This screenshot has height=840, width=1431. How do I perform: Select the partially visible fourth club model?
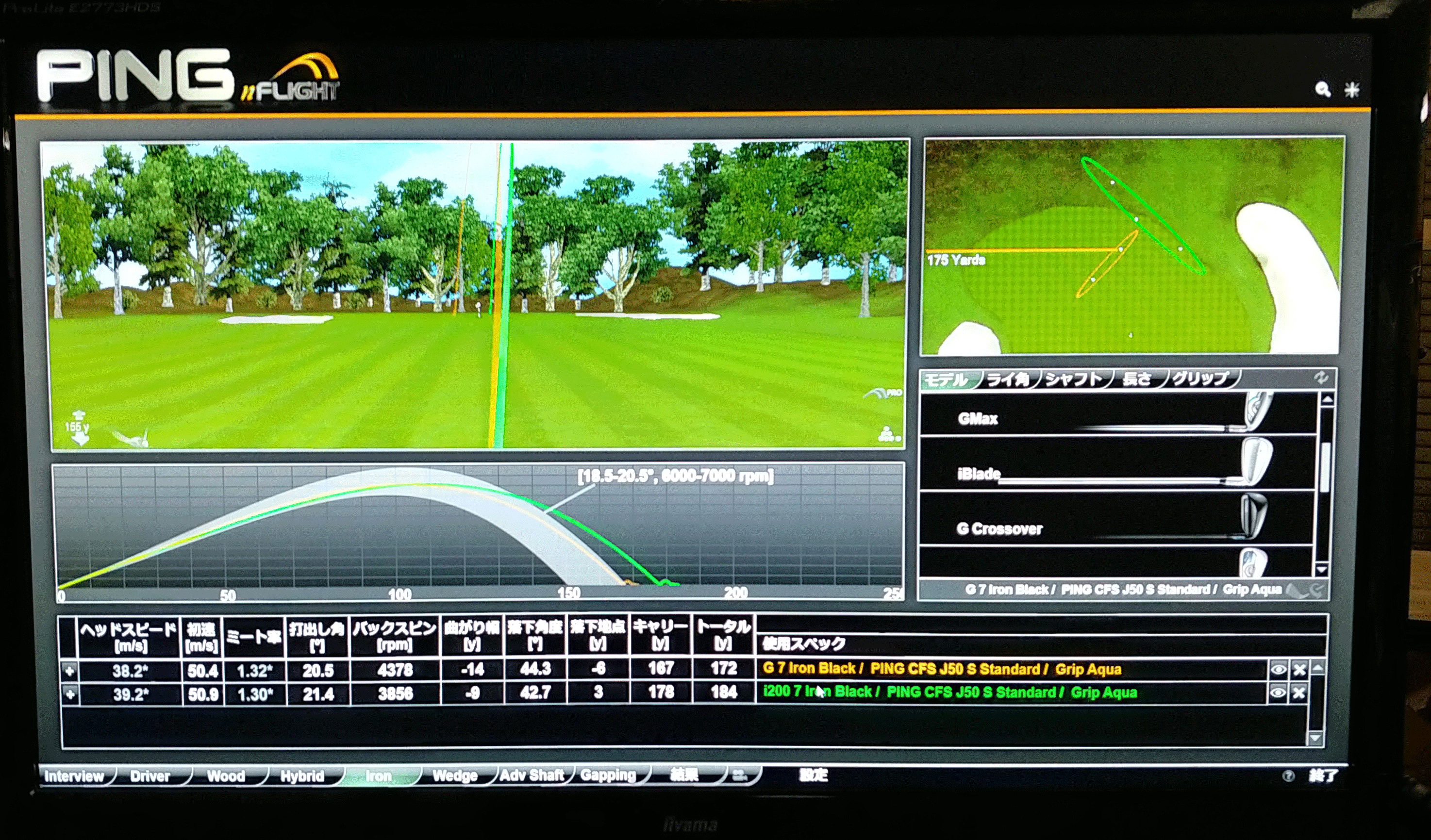(1115, 562)
